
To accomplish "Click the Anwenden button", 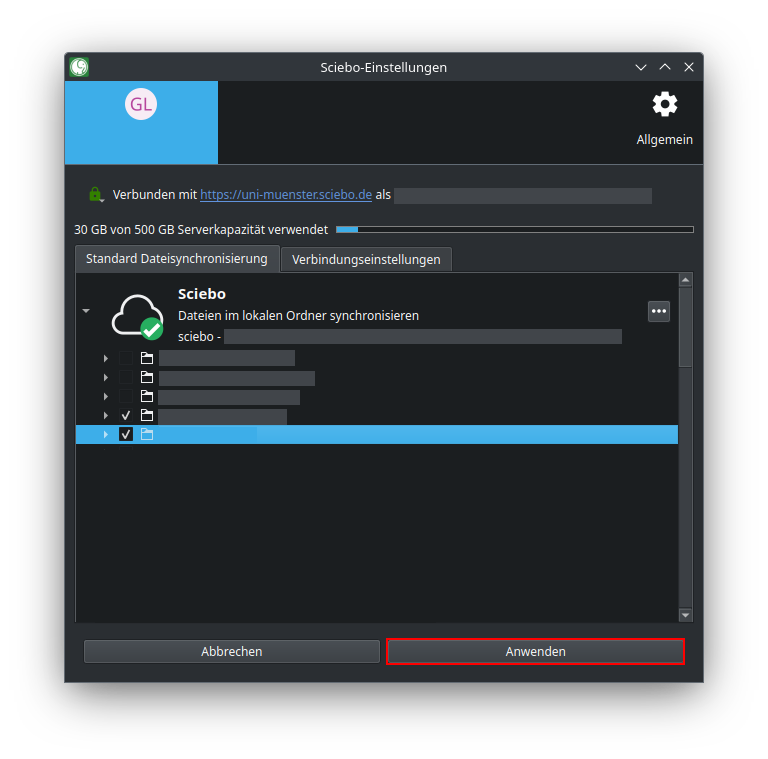I will click(535, 651).
